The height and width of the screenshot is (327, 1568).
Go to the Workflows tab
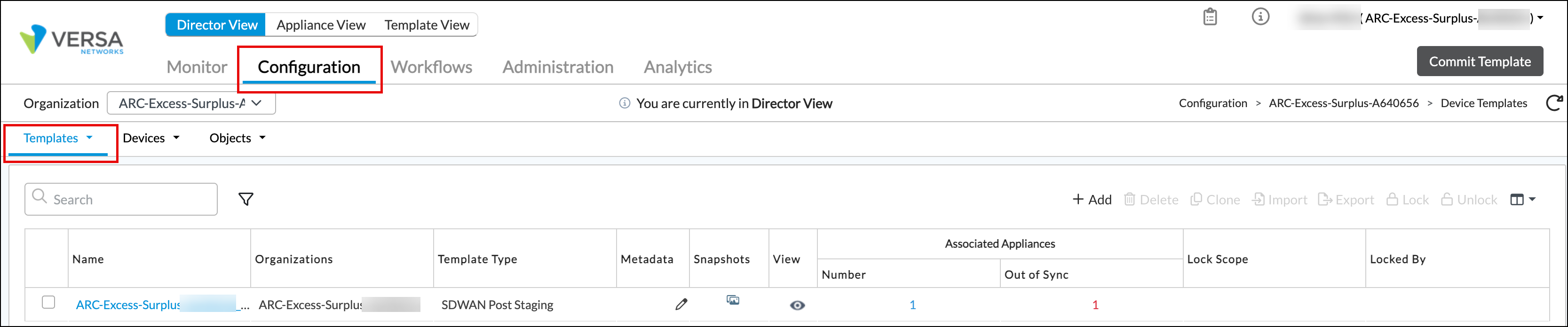[x=431, y=67]
